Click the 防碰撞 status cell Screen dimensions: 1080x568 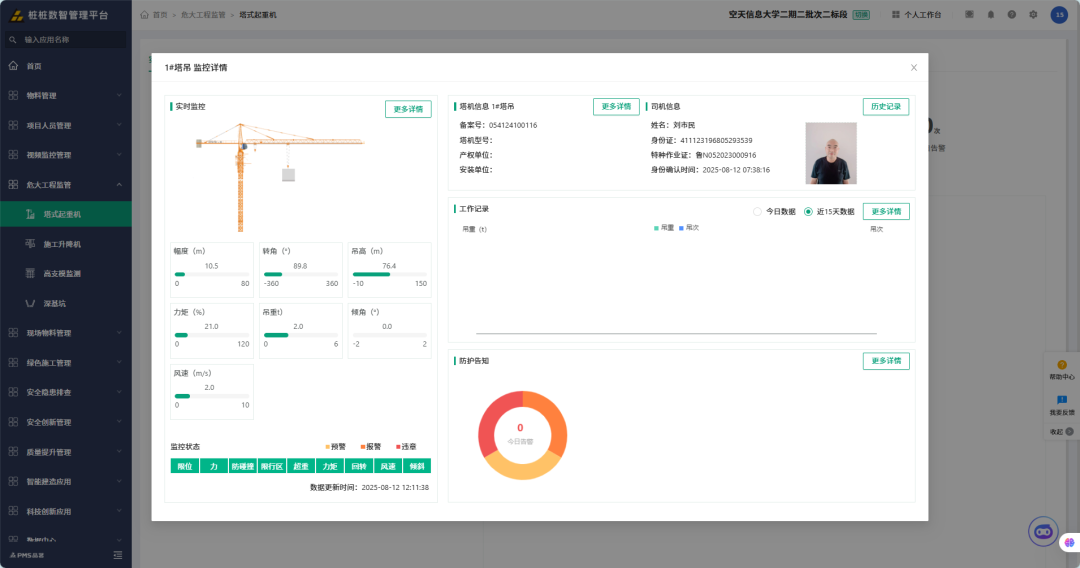242,466
